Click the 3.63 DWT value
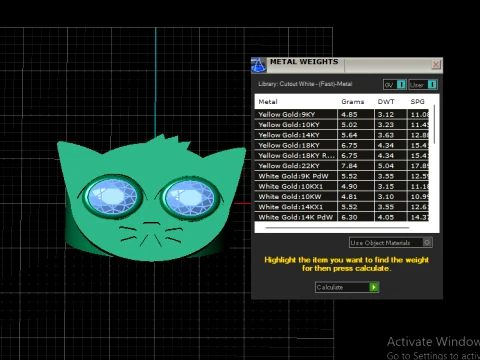480x360 pixels. click(x=386, y=135)
